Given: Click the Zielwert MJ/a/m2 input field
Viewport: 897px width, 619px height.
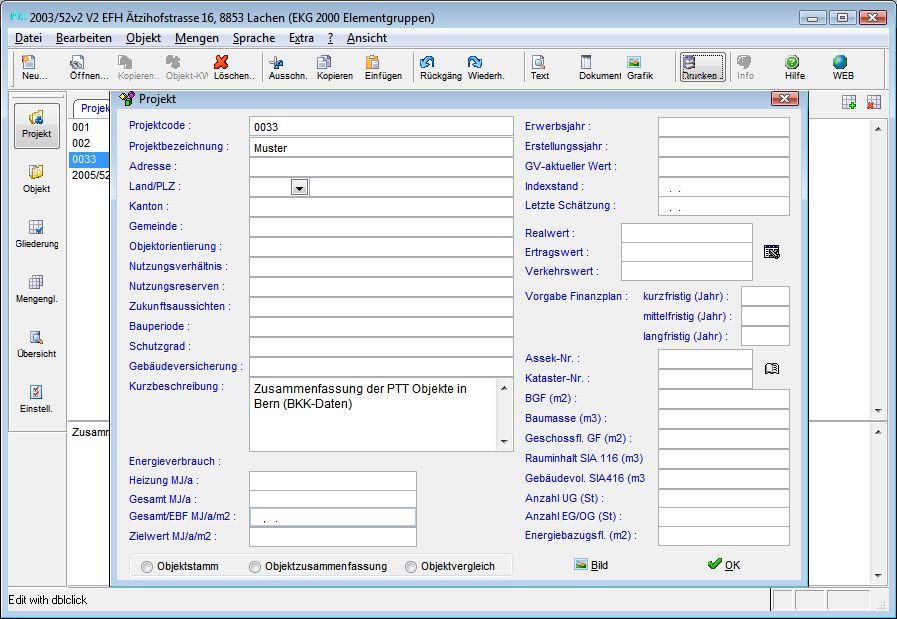Looking at the screenshot, I should pos(333,537).
